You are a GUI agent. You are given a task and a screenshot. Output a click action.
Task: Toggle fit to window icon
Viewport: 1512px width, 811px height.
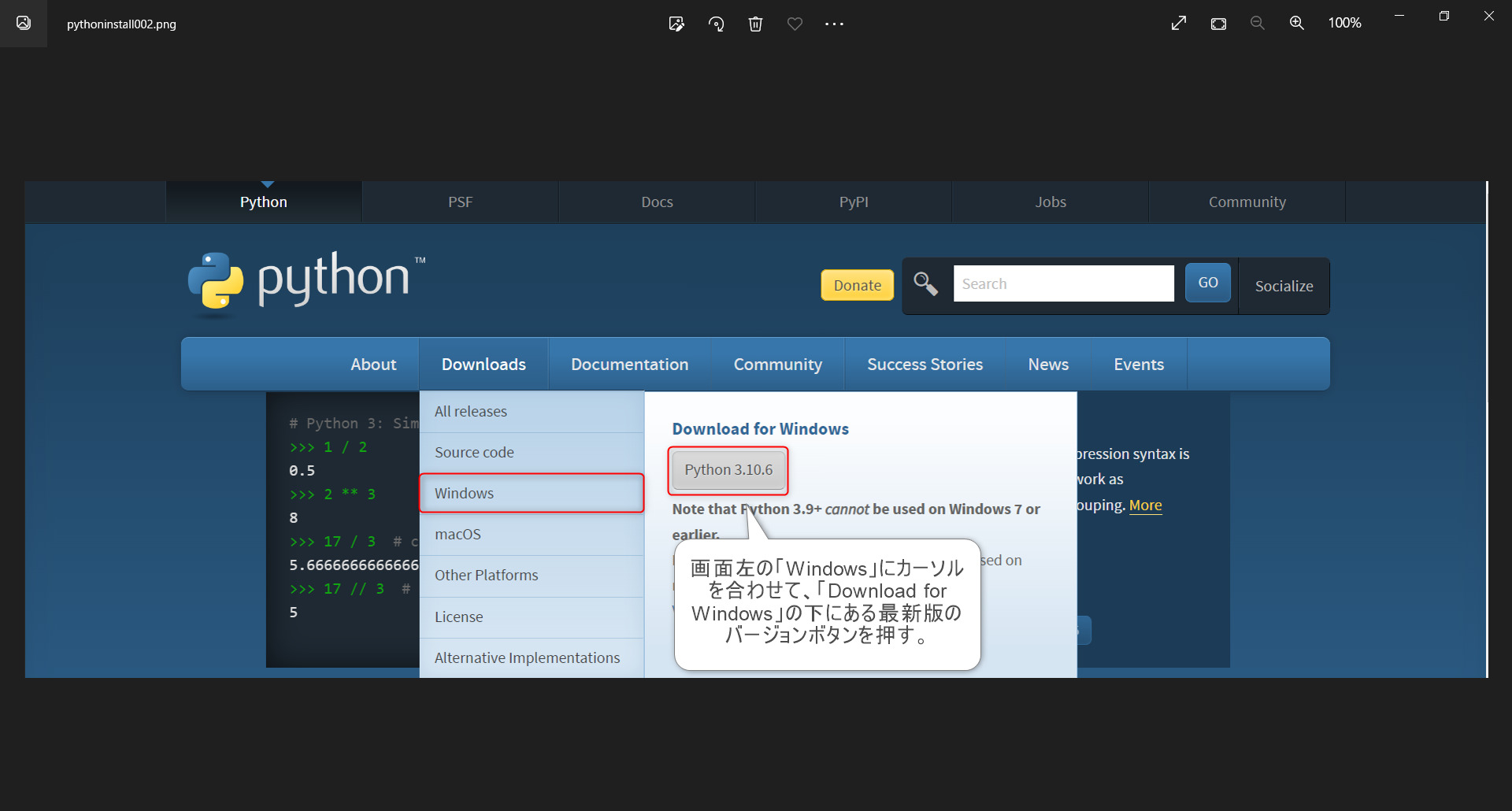point(1218,24)
